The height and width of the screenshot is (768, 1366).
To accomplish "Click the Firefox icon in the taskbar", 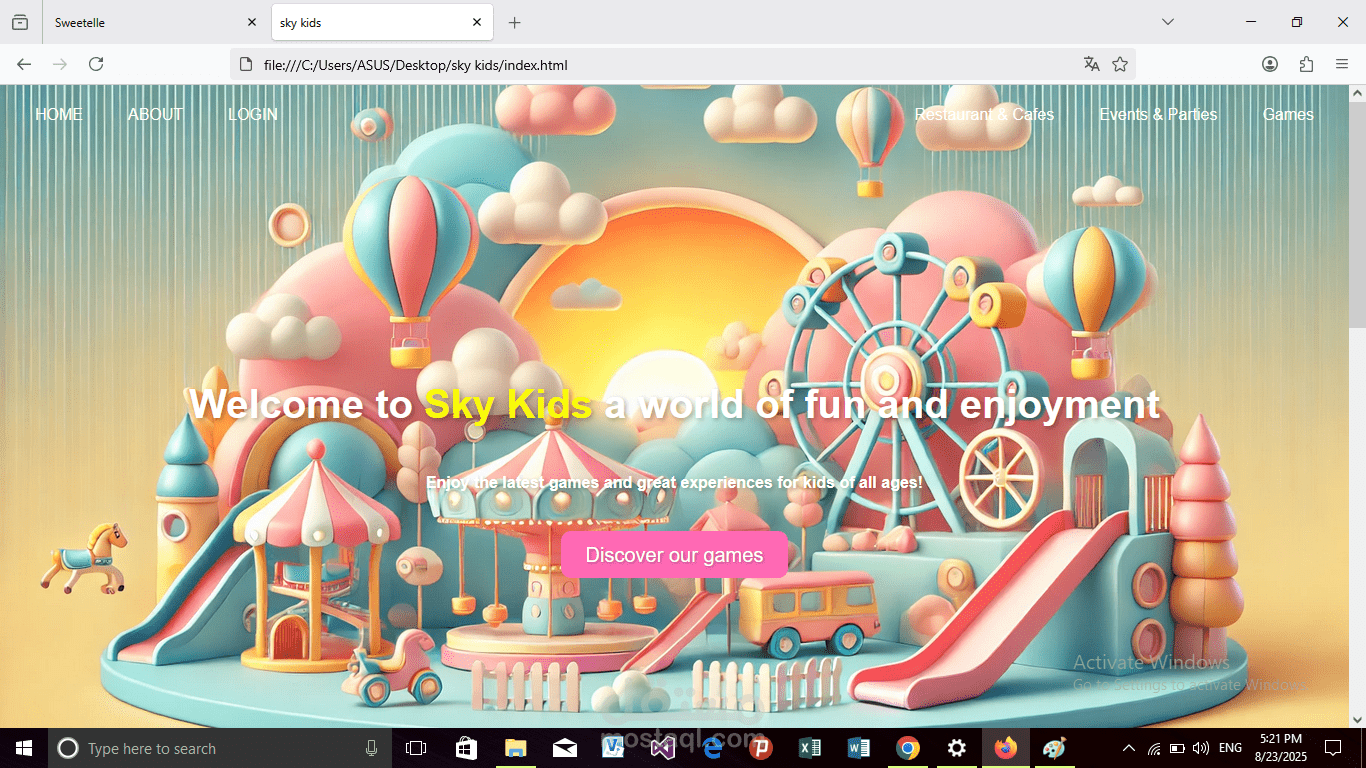I will click(1006, 748).
